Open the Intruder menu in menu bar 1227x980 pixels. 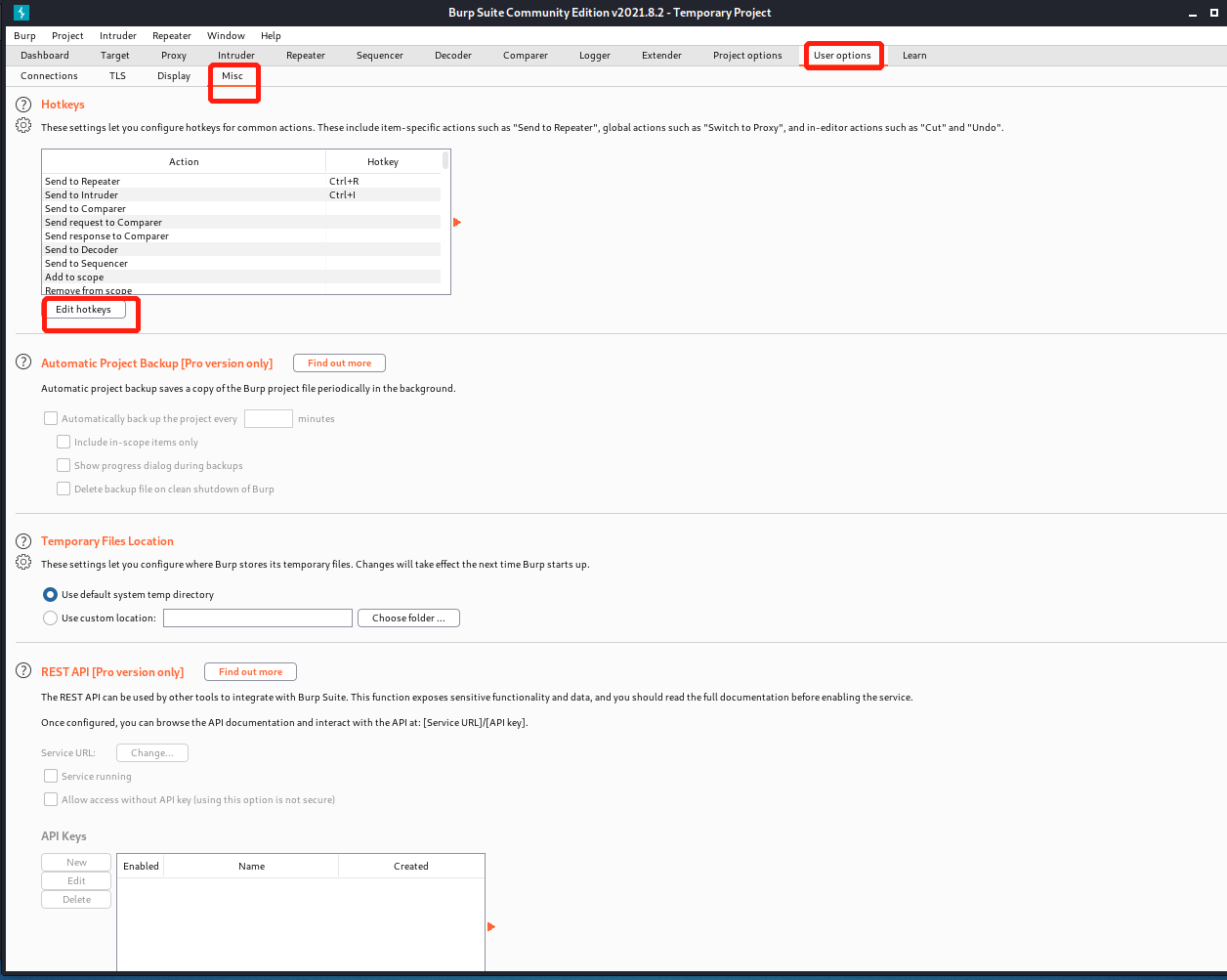coord(118,36)
